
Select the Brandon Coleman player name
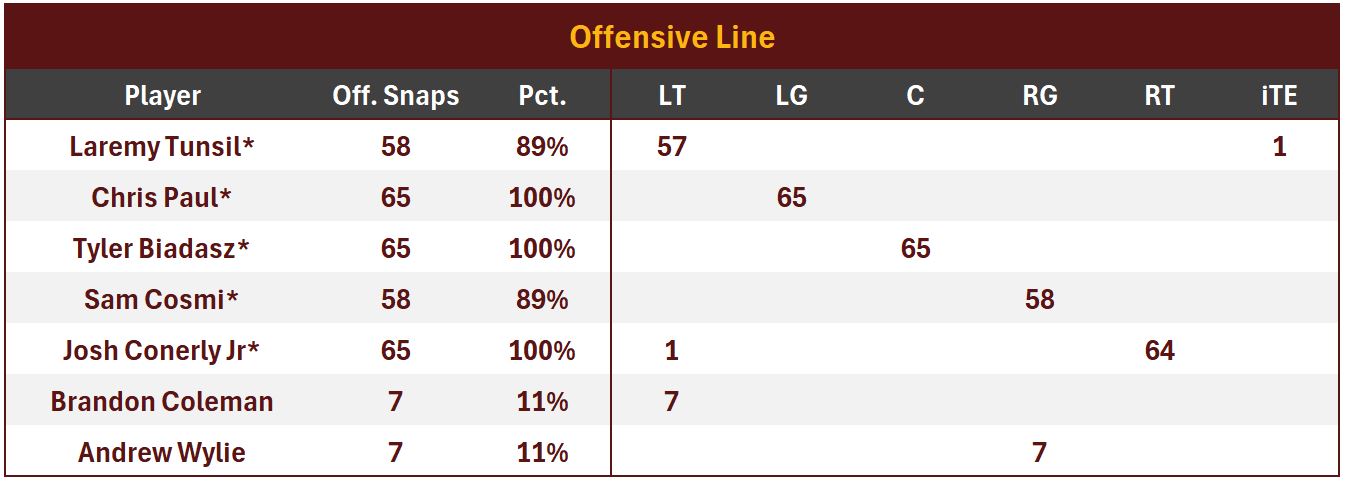click(x=162, y=402)
